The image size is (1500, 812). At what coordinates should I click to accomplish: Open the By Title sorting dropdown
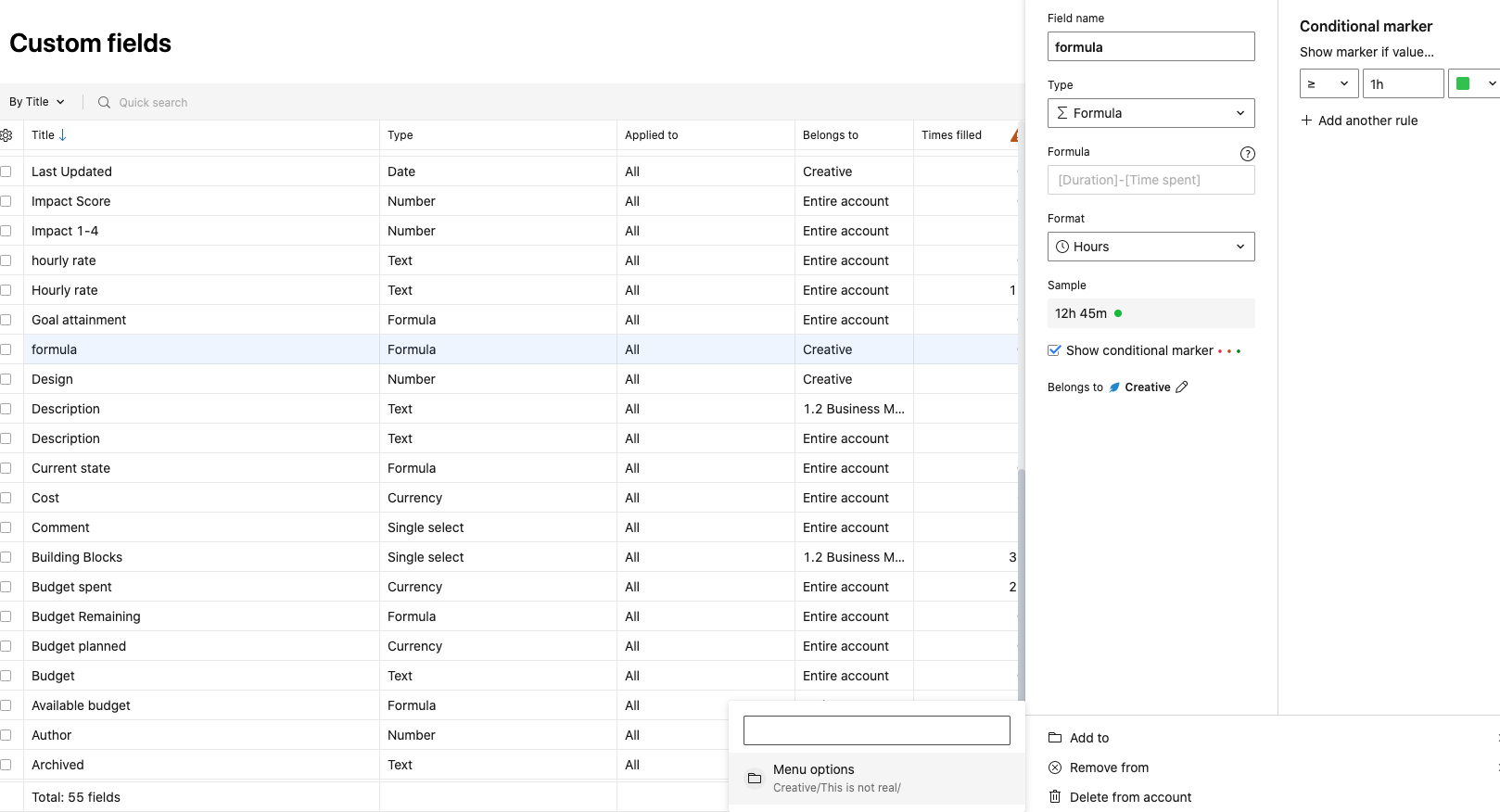click(37, 102)
